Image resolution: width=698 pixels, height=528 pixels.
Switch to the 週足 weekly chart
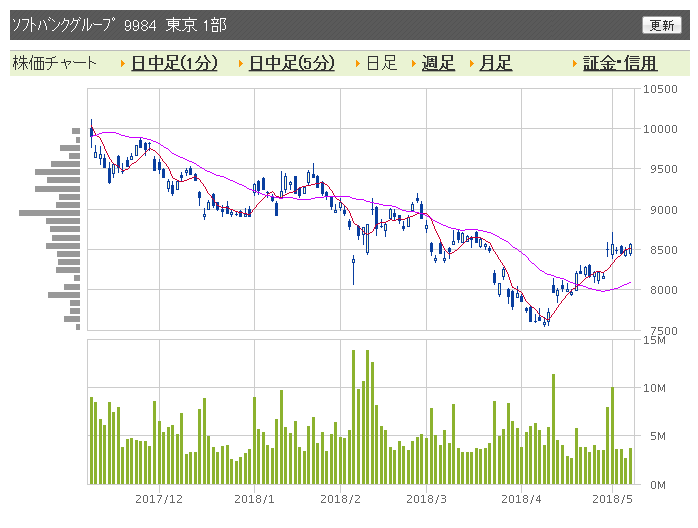(438, 63)
